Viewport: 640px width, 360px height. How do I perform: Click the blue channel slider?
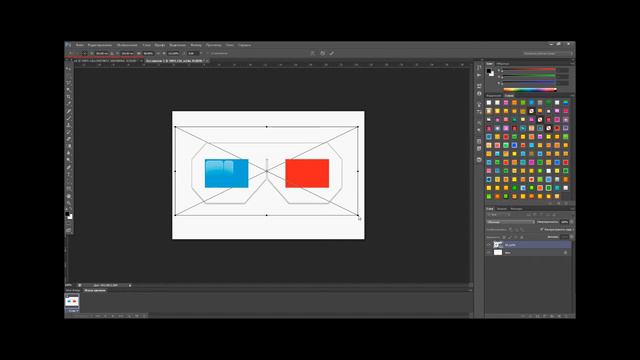[530, 82]
